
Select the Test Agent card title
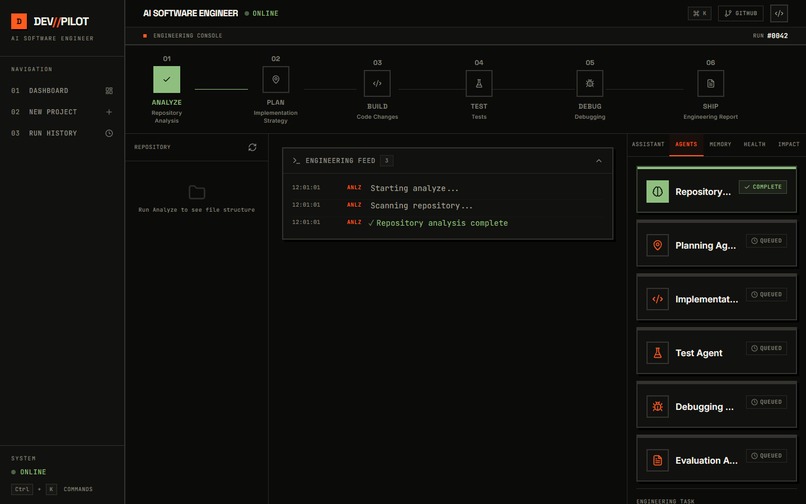[699, 353]
